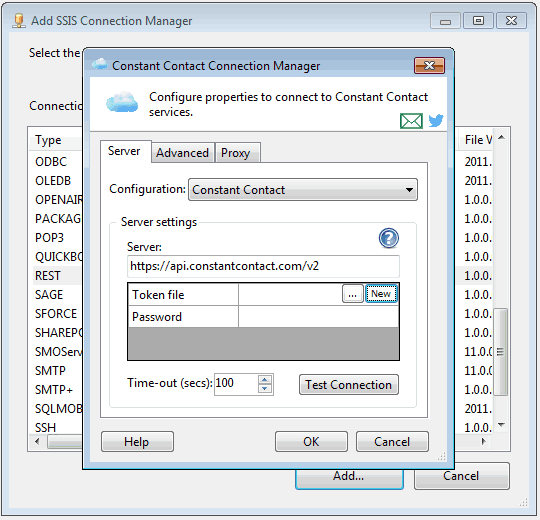The width and height of the screenshot is (540, 520).
Task: Switch to the Advanced tab
Action: (x=183, y=153)
